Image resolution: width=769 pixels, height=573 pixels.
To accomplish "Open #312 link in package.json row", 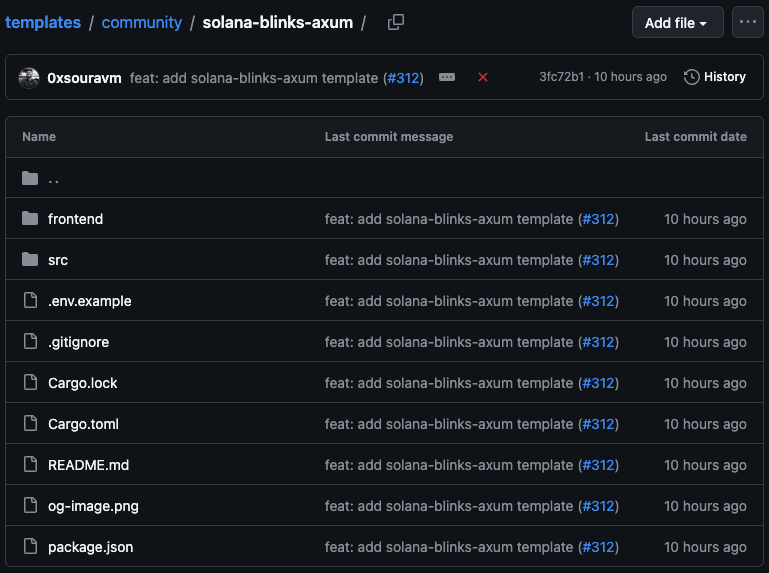I will tap(598, 547).
